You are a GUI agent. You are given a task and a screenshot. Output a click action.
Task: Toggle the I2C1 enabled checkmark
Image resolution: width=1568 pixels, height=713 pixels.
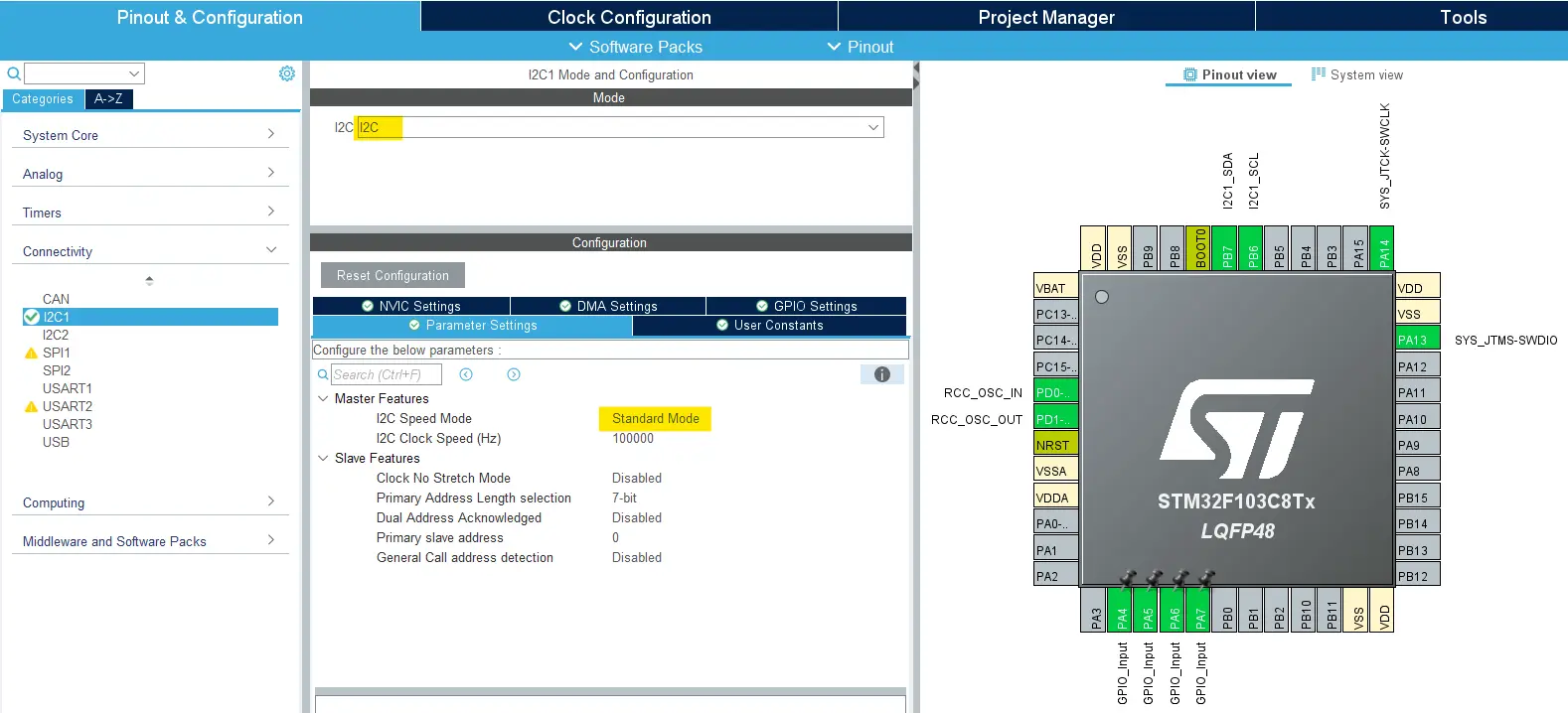coord(31,317)
